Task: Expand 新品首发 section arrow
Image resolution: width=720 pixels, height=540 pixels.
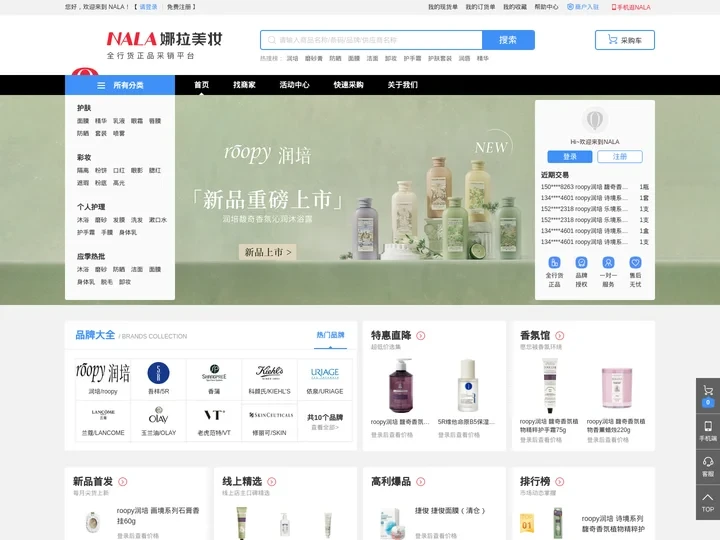Action: (x=123, y=482)
